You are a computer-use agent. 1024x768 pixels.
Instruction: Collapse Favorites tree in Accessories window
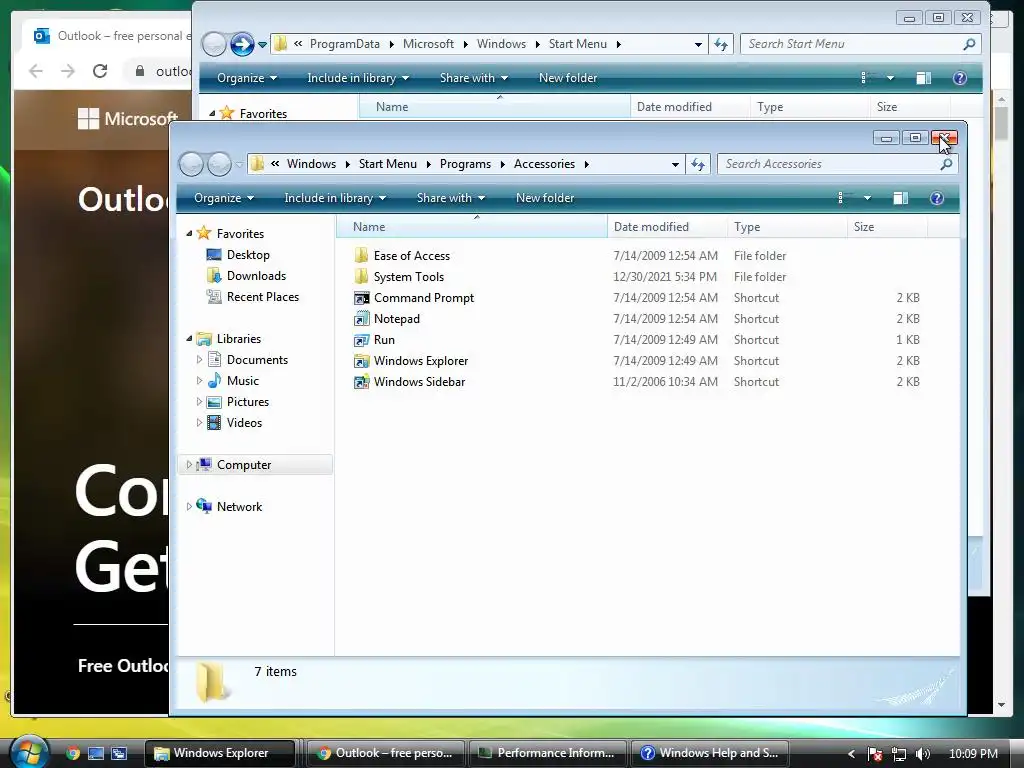tap(189, 234)
